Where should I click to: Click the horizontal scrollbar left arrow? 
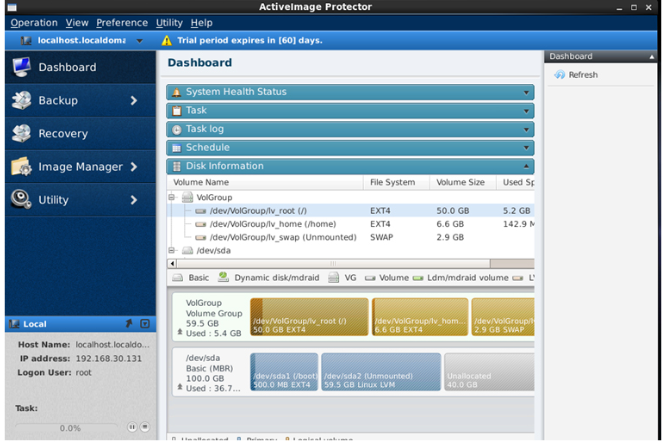(172, 263)
